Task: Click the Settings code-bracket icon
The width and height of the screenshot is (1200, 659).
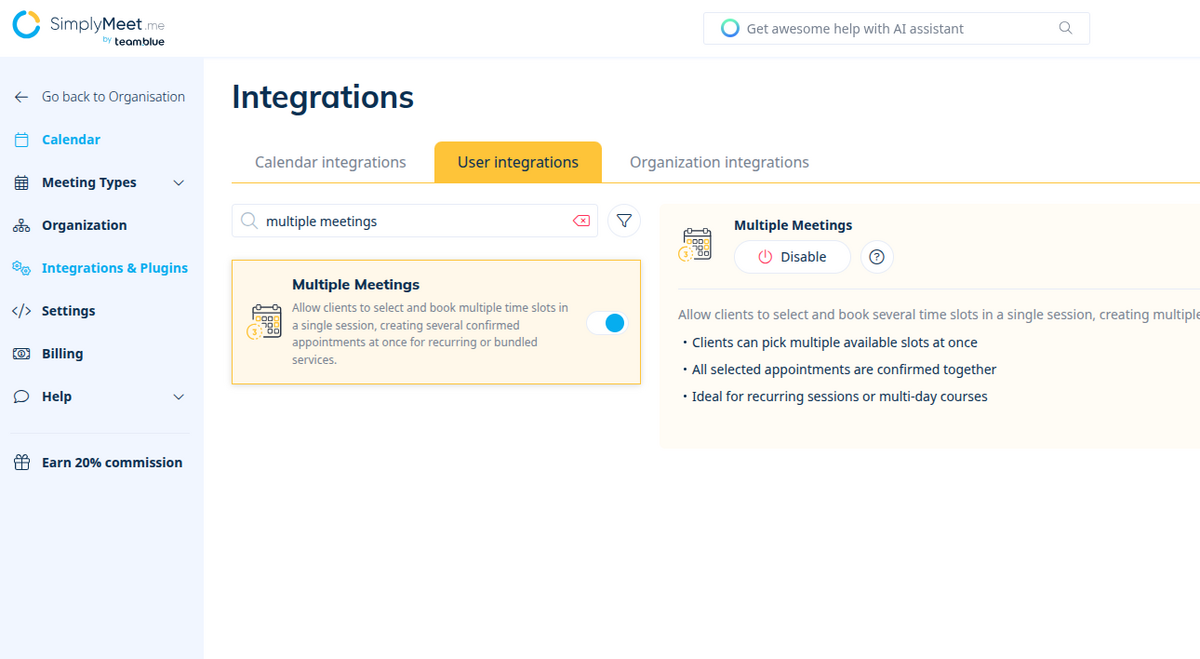Action: tap(21, 311)
